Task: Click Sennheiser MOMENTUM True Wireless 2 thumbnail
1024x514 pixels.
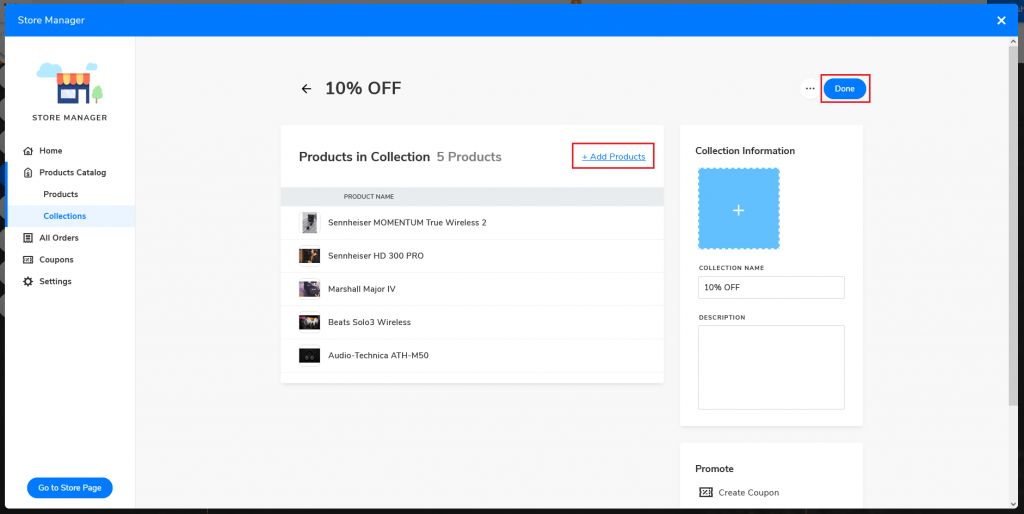Action: coord(310,223)
